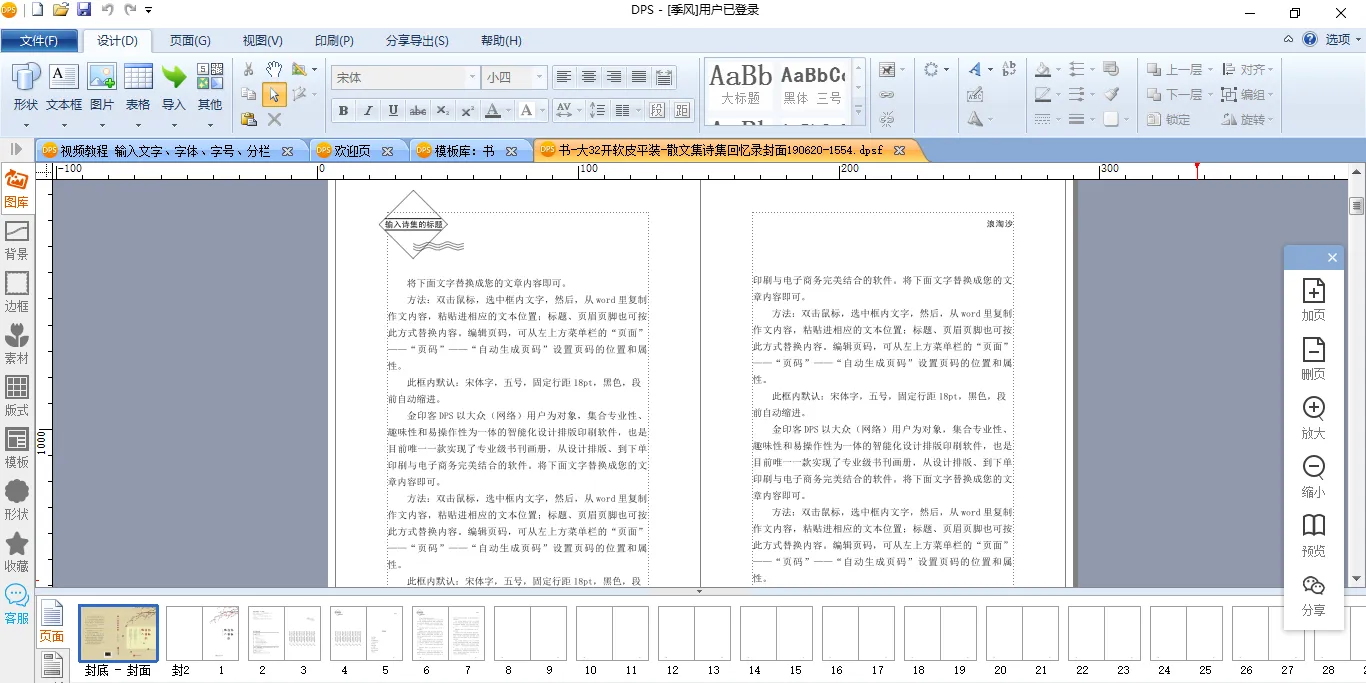Close the floating page tools panel
The image size is (1366, 683).
tap(1332, 258)
